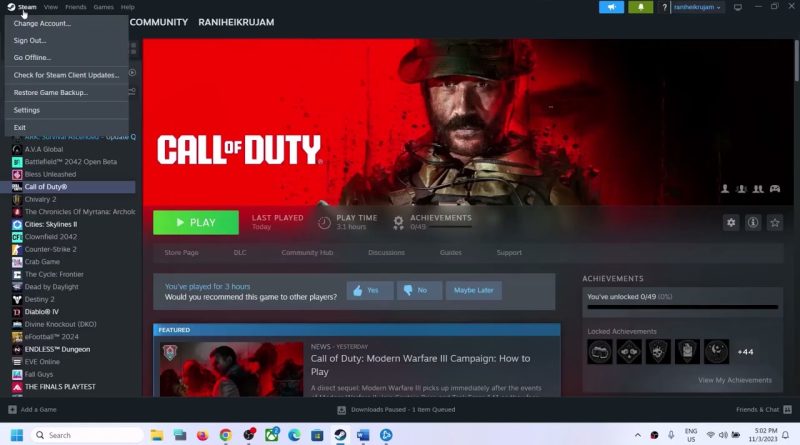Recommend game with Yes button
This screenshot has height=445, width=800.
pyautogui.click(x=370, y=290)
